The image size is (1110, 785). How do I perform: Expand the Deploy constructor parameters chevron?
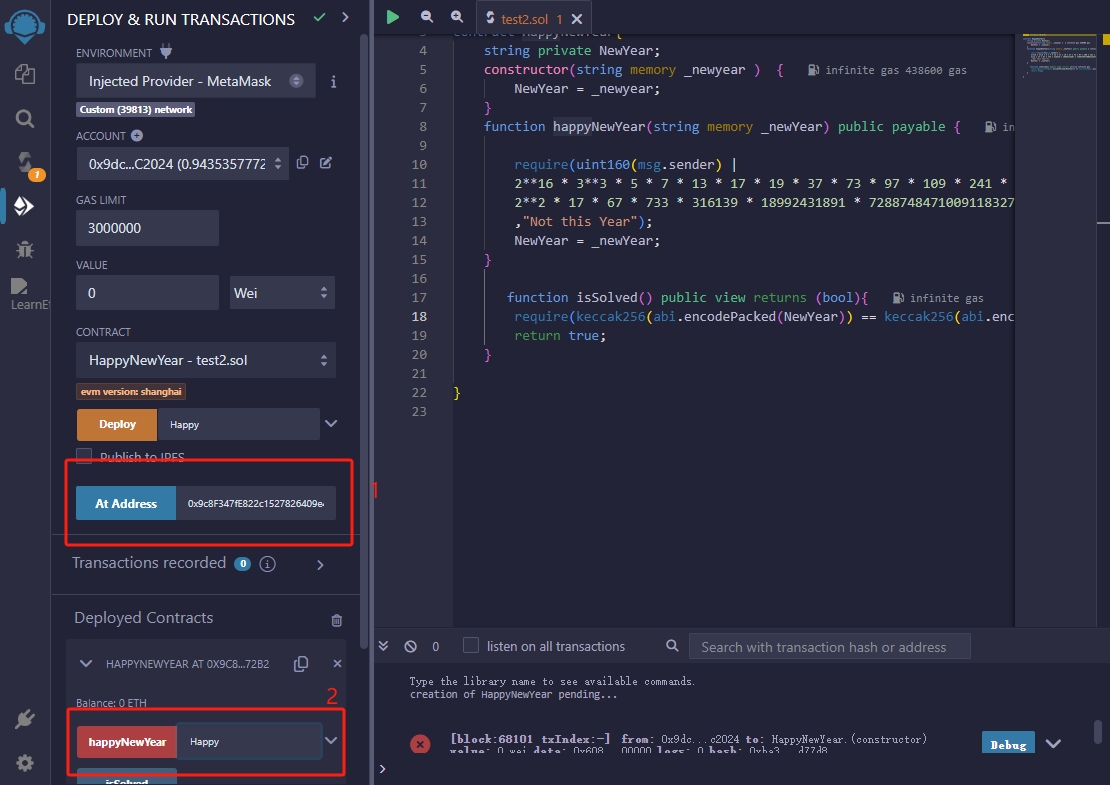pyautogui.click(x=331, y=424)
